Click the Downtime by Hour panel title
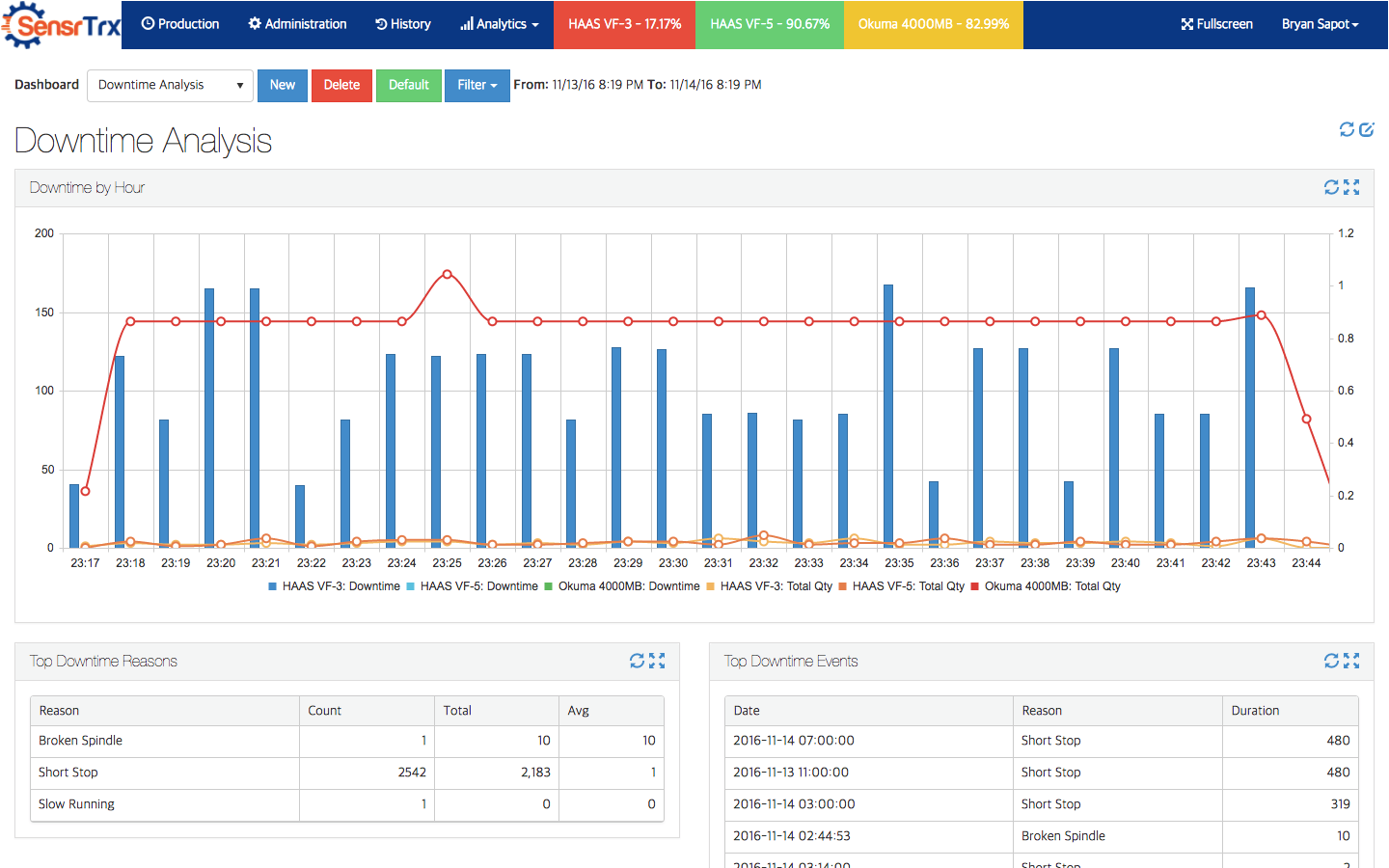 point(87,187)
